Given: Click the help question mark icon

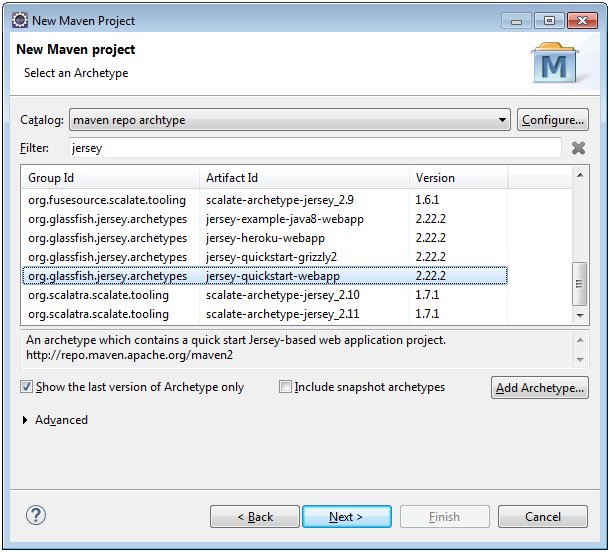Looking at the screenshot, I should [x=36, y=515].
